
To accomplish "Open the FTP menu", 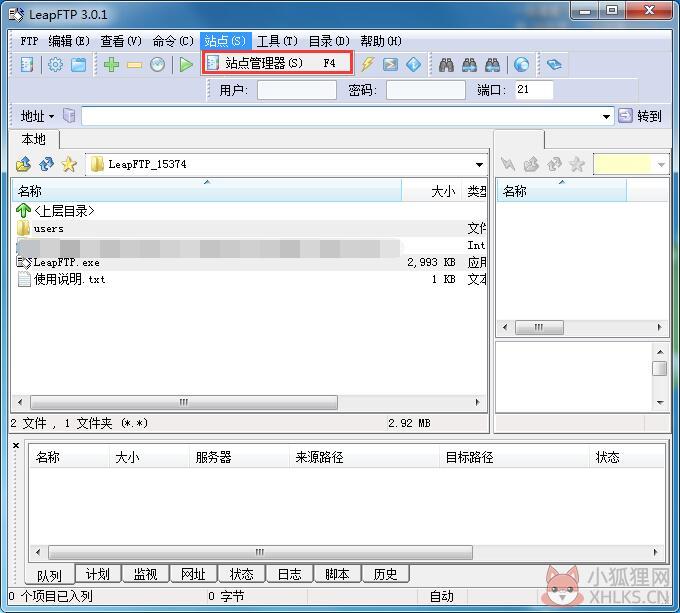I will [x=29, y=41].
